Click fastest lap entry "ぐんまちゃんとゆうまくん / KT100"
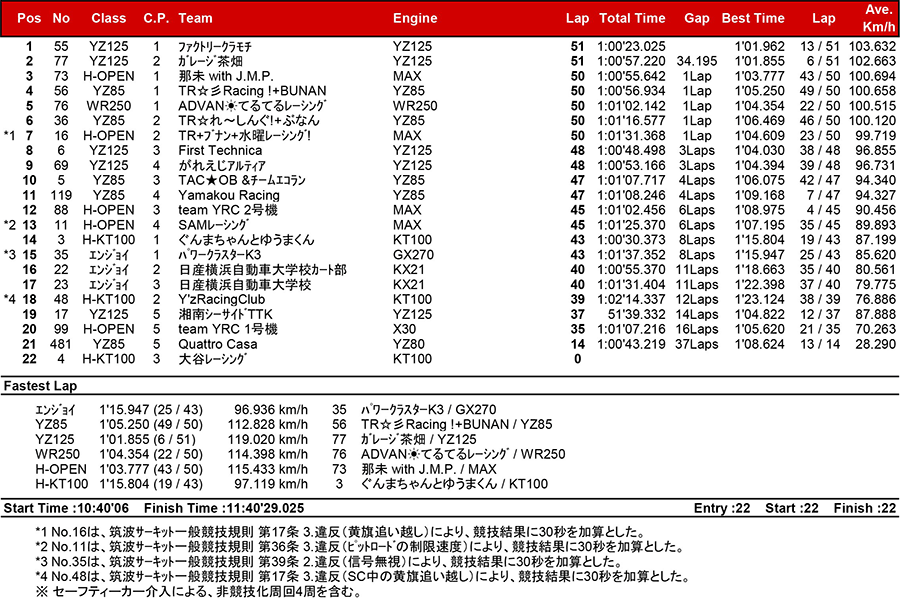The width and height of the screenshot is (900, 600). (x=455, y=484)
